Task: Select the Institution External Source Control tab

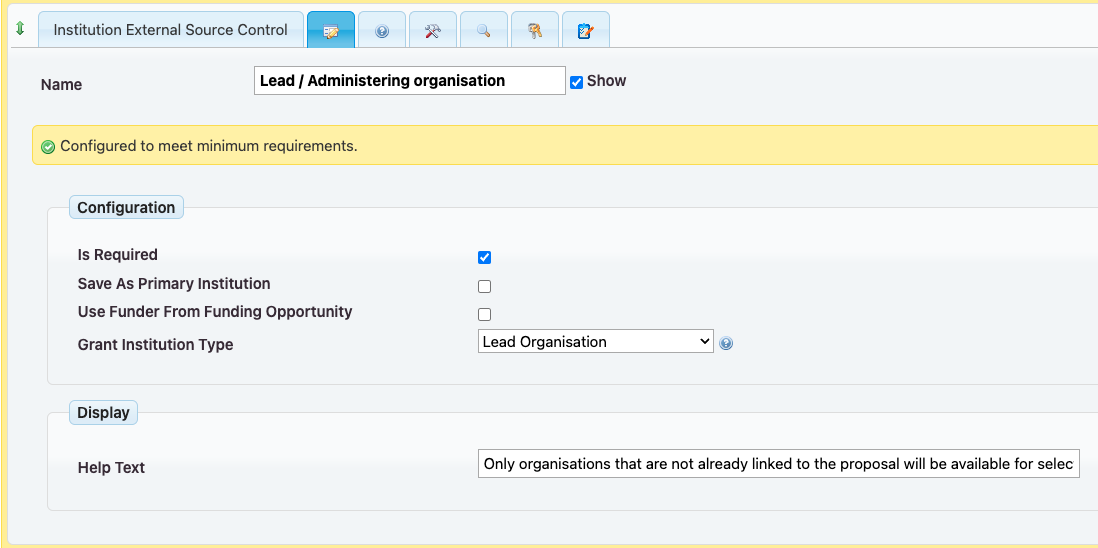Action: (170, 30)
